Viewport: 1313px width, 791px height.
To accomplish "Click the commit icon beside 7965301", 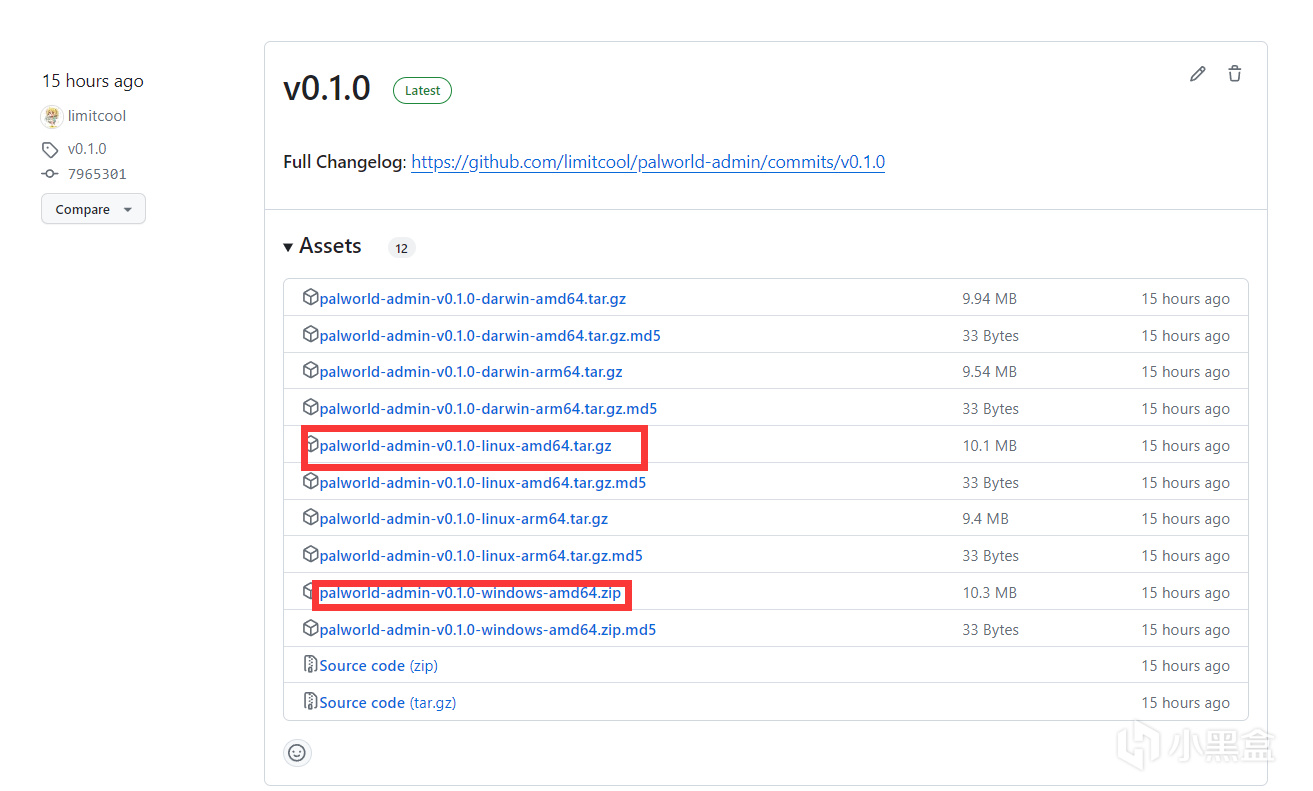I will tap(50, 174).
